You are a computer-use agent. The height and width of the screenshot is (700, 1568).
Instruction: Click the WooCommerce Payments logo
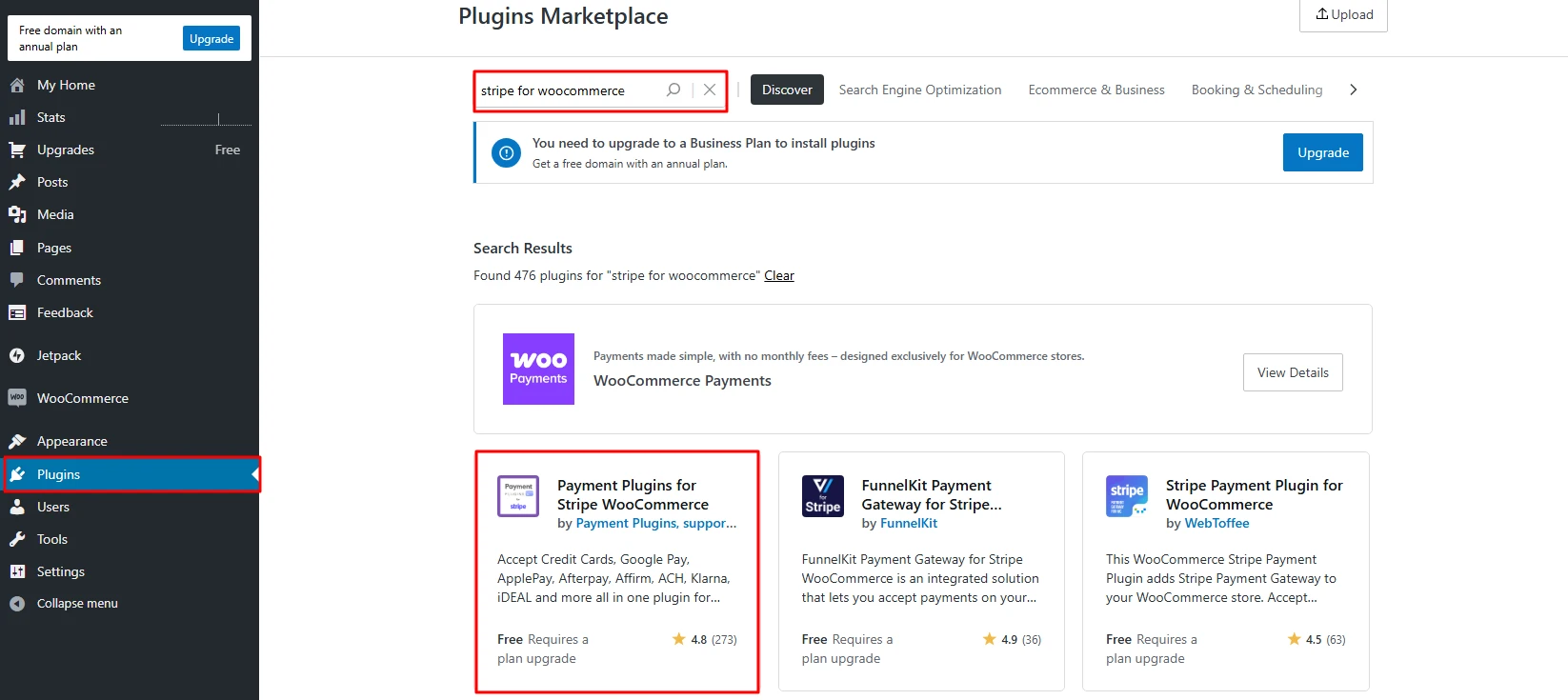click(538, 369)
